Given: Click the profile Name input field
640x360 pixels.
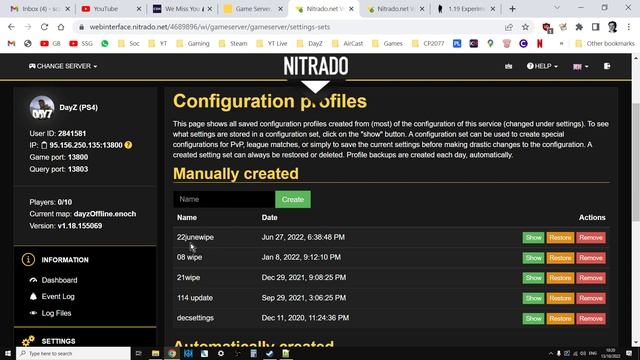Looking at the screenshot, I should (224, 199).
